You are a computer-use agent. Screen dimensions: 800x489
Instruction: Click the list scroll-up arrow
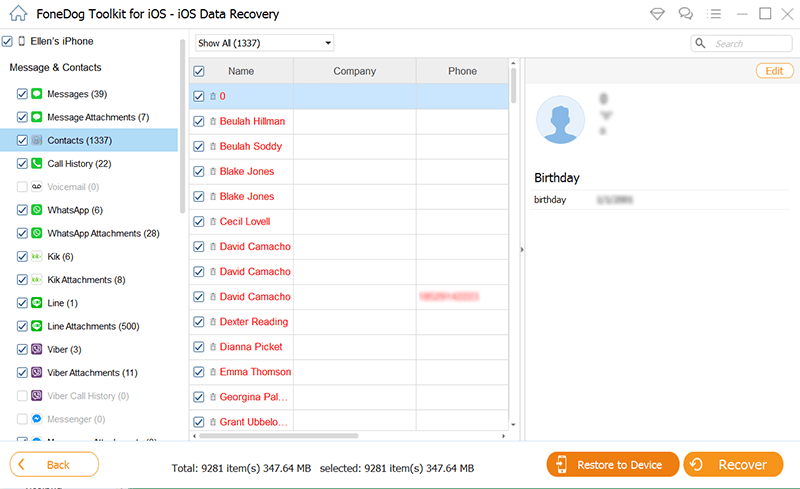(x=513, y=63)
